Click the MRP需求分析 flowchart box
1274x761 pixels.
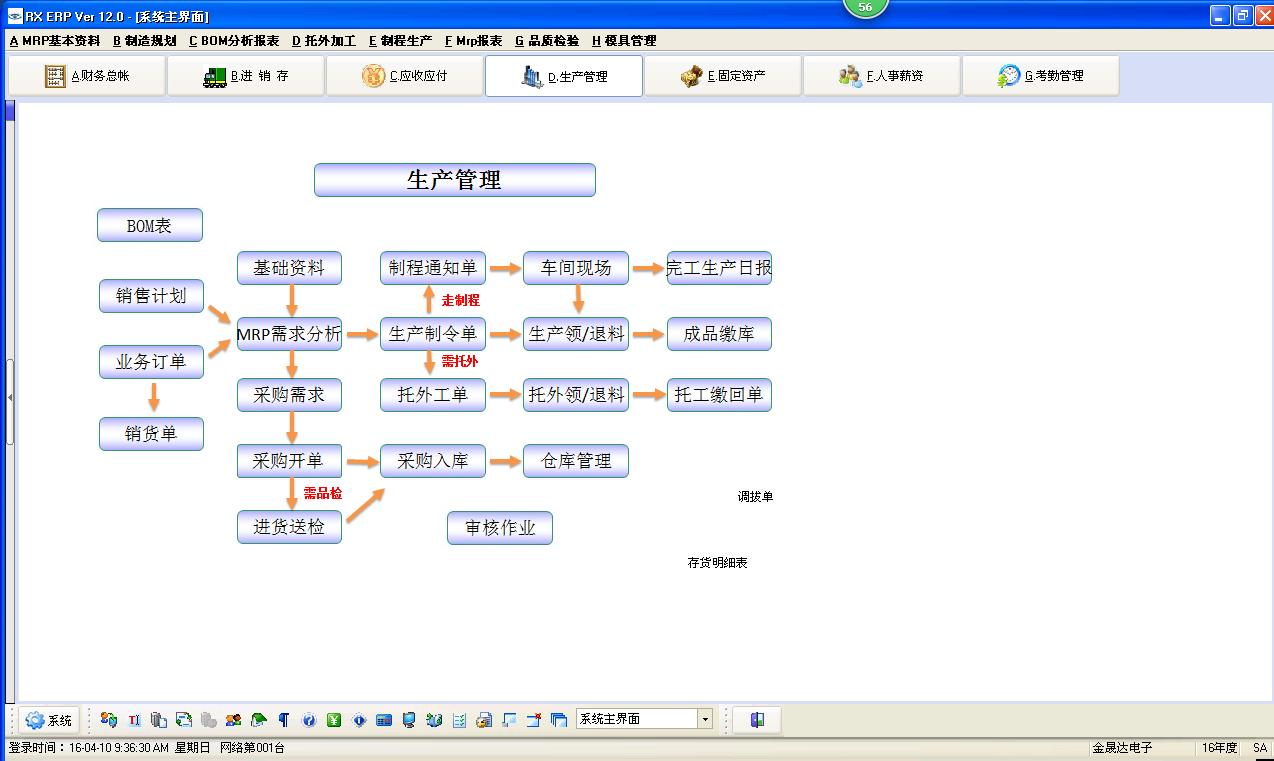coord(289,334)
